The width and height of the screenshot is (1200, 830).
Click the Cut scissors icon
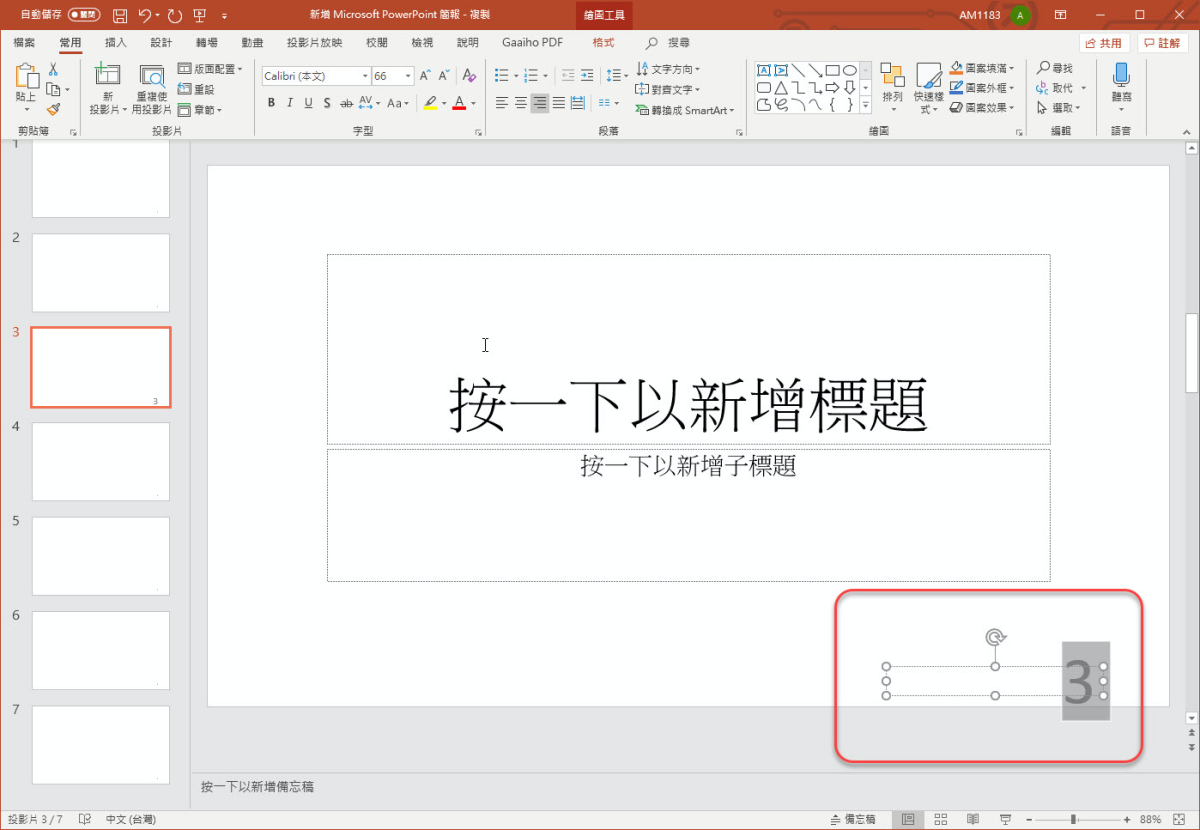(53, 70)
